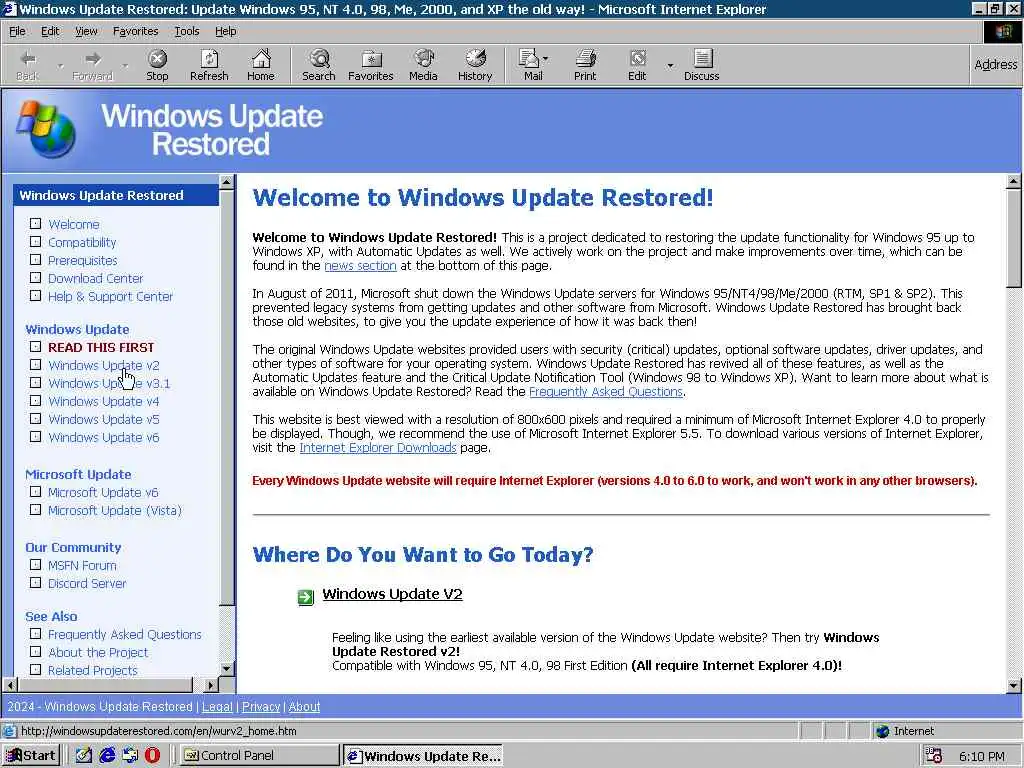Click the green arrow beside Windows Update V2
Screen dimensions: 1024x768
pyautogui.click(x=306, y=596)
